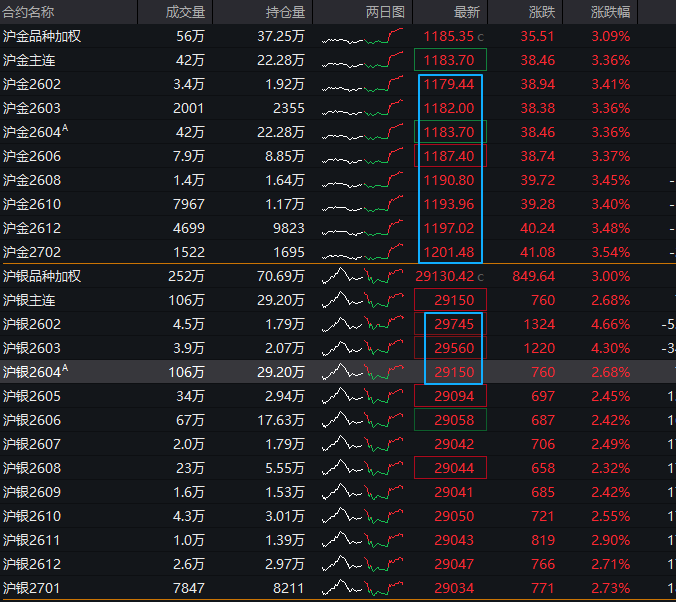The height and width of the screenshot is (602, 676).
Task: Click the 沪金2702 two-day mini chart
Action: pyautogui.click(x=362, y=252)
